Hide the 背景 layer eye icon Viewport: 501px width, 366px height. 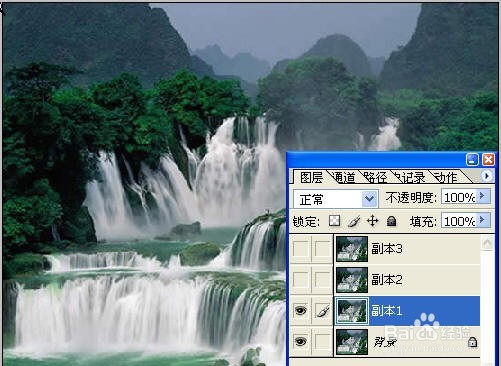click(x=300, y=341)
